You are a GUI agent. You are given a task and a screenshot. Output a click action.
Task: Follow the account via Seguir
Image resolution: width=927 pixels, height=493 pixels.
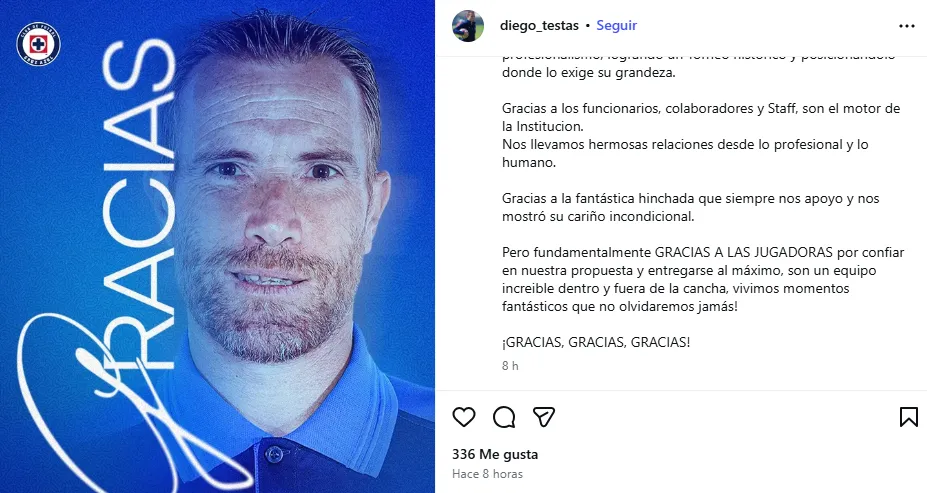click(617, 25)
